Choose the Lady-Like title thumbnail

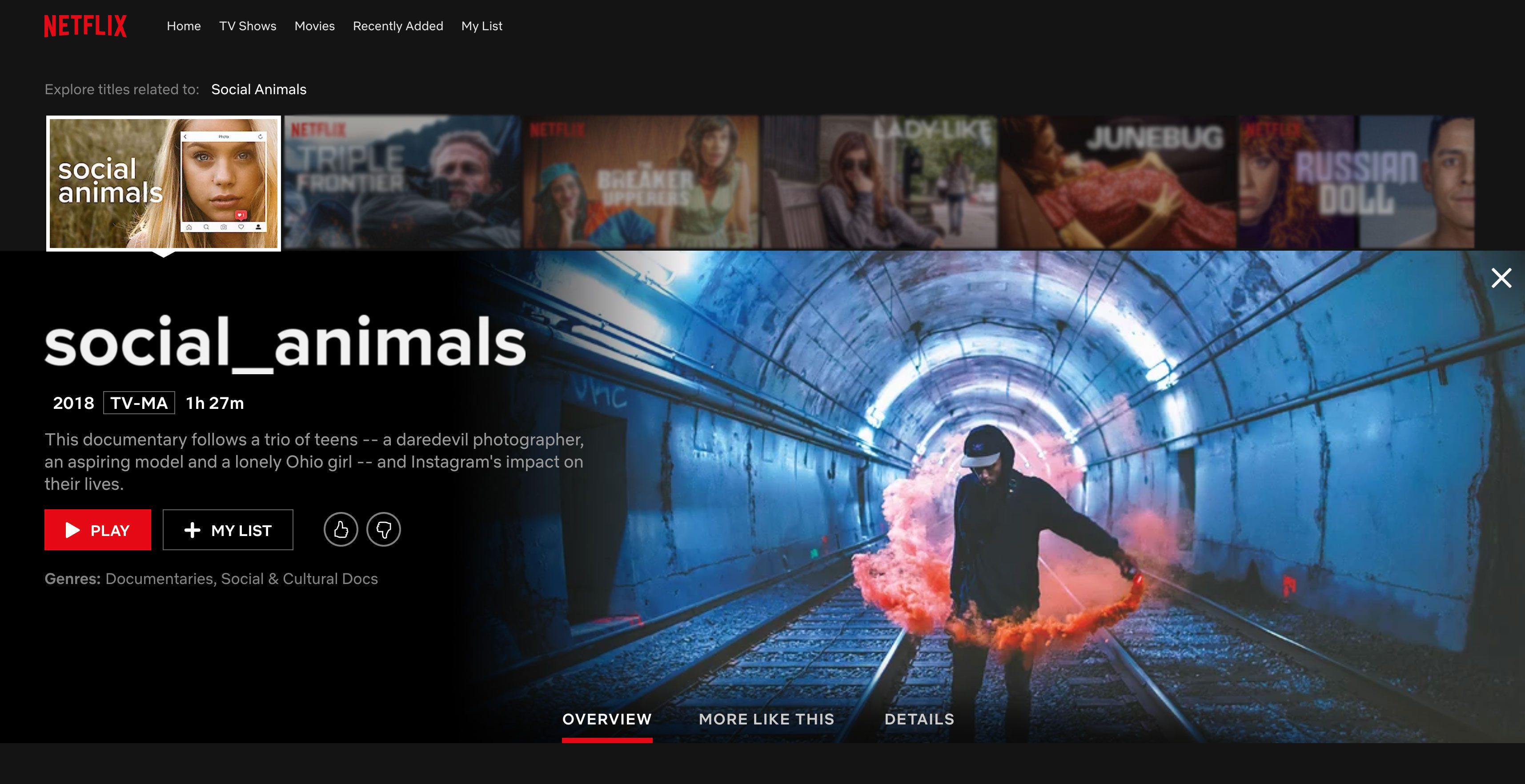[x=879, y=182]
